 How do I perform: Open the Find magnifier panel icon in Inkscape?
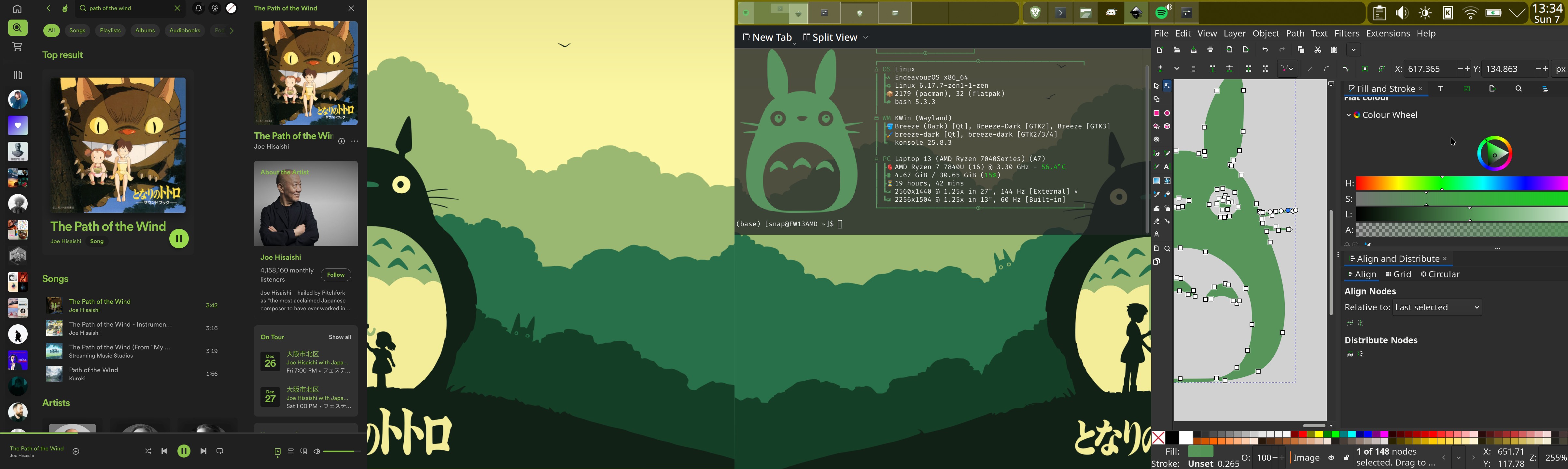(x=1519, y=89)
